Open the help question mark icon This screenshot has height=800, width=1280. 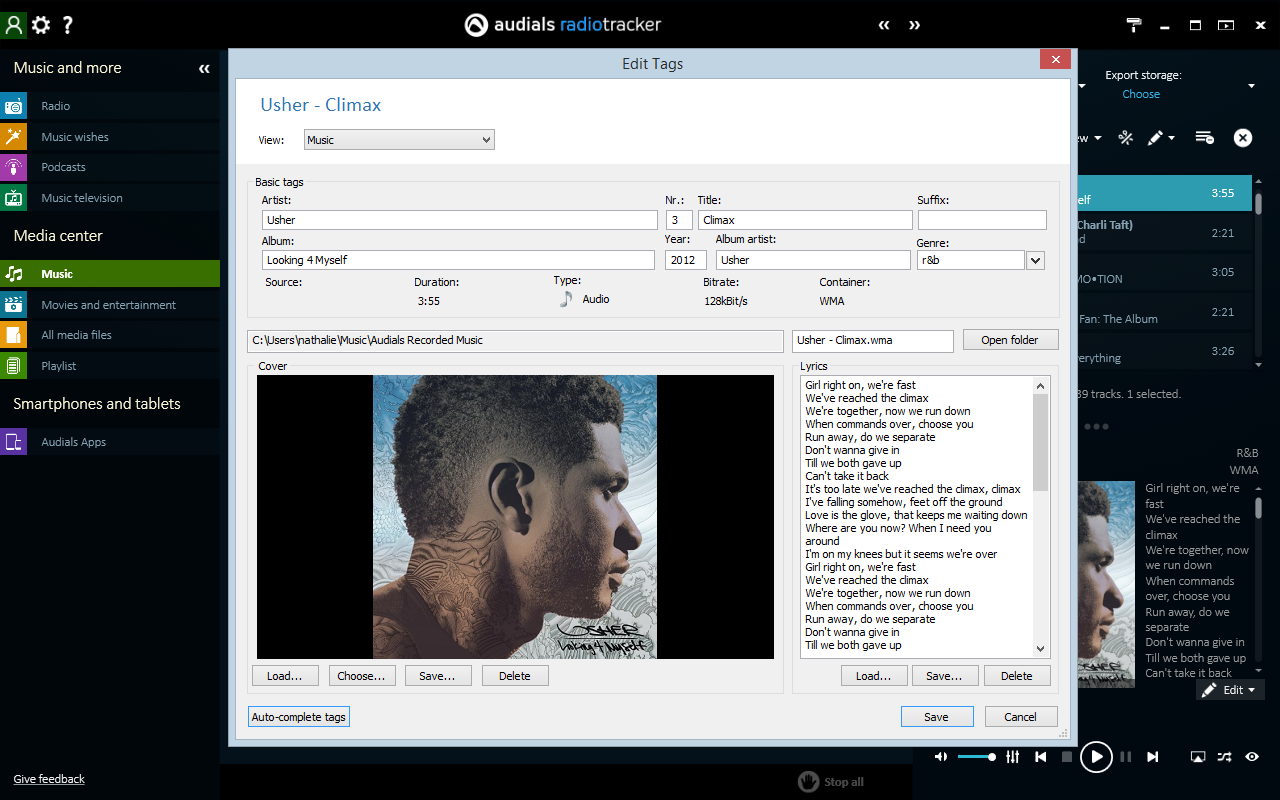pyautogui.click(x=67, y=25)
